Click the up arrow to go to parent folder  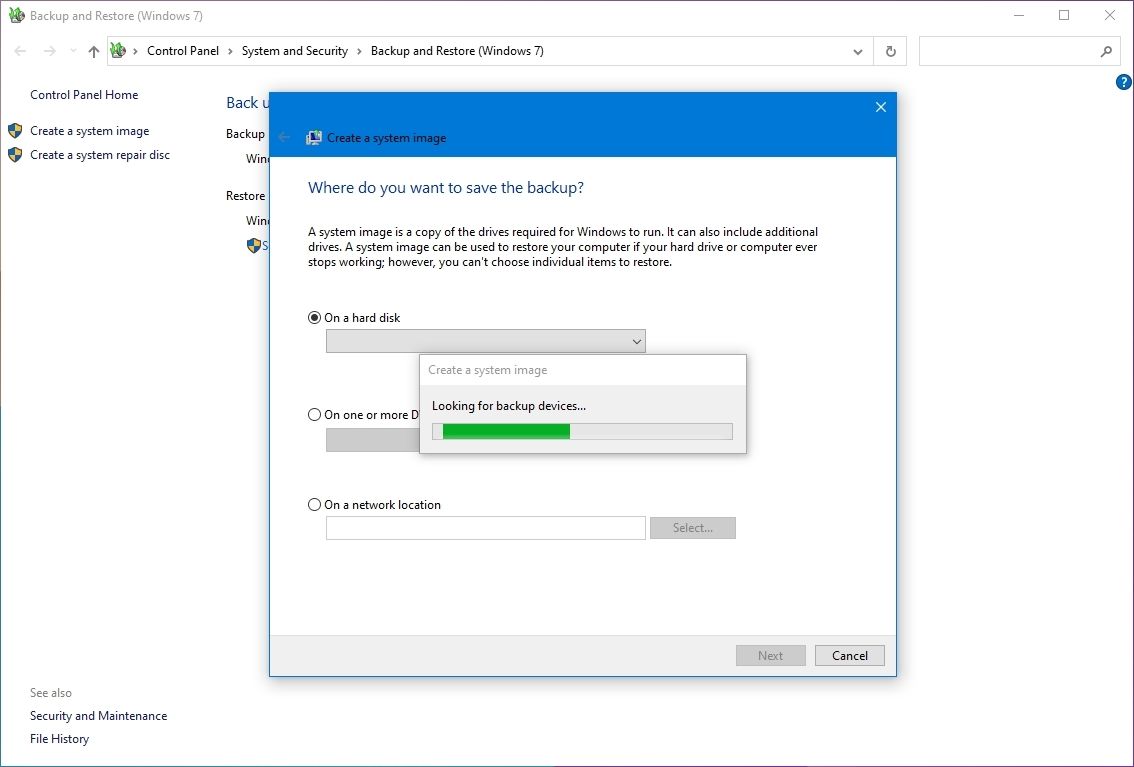93,51
